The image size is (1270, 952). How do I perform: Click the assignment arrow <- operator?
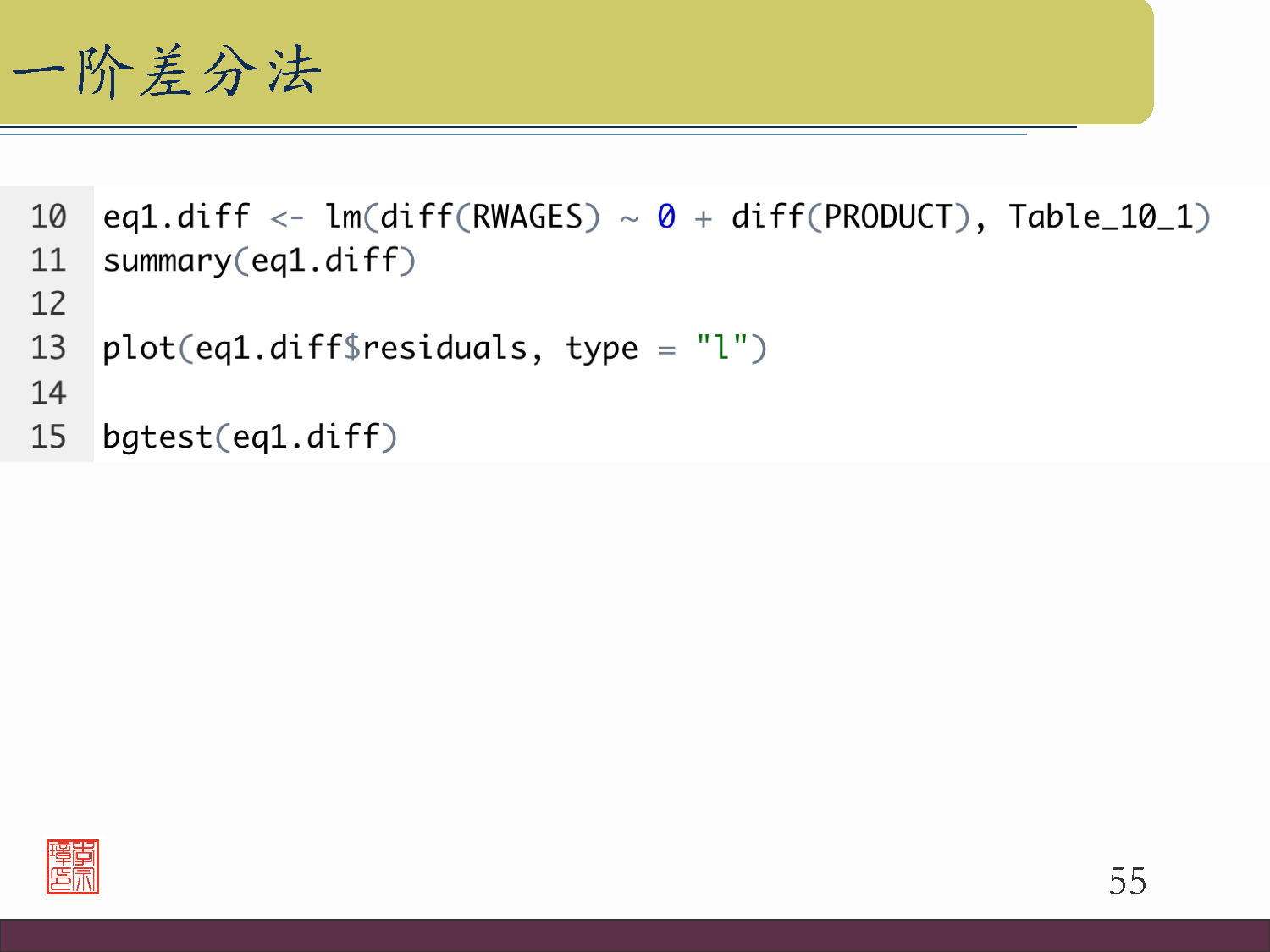tap(287, 218)
